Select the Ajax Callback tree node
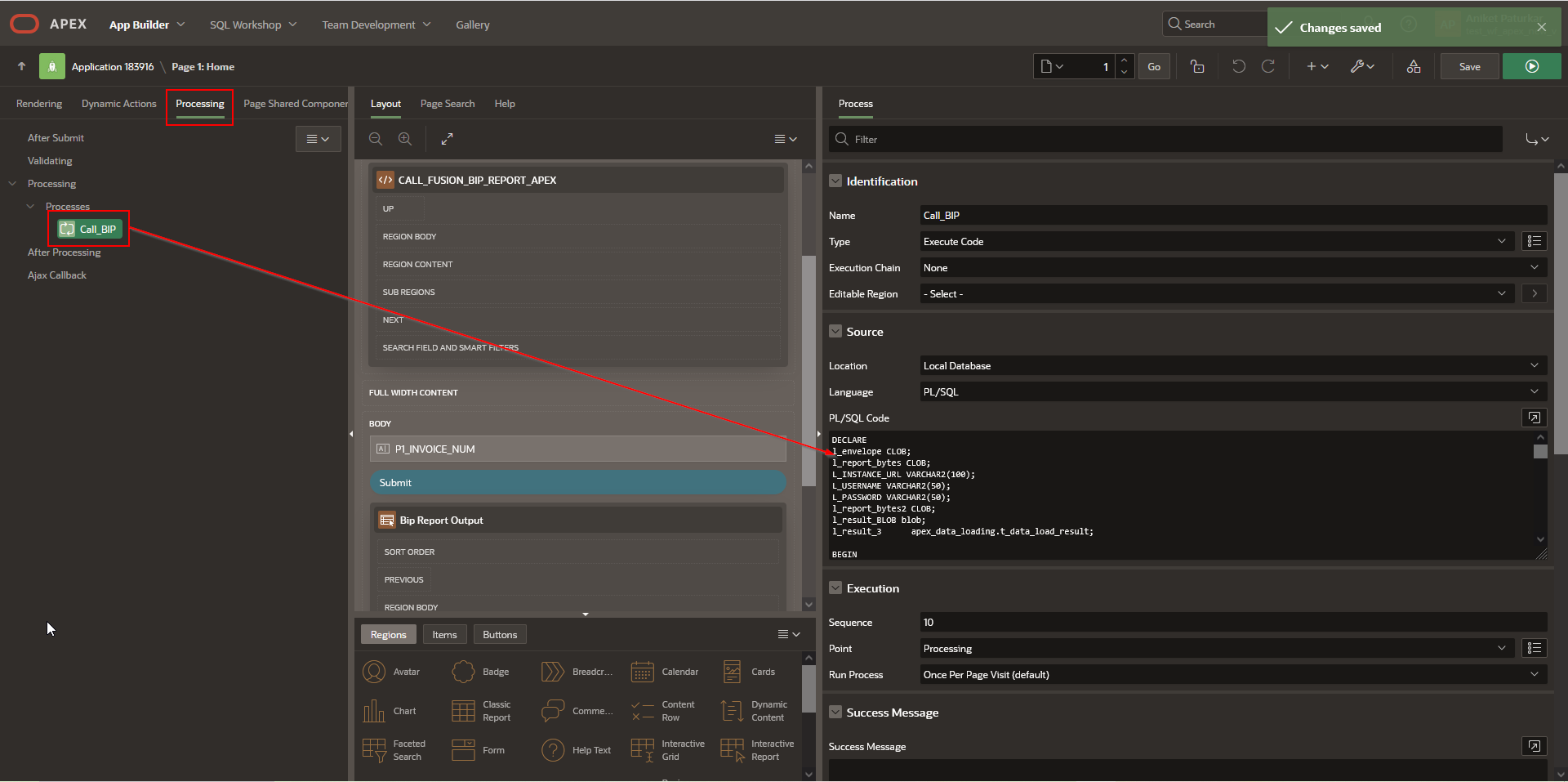The width and height of the screenshot is (1568, 782). (x=57, y=275)
